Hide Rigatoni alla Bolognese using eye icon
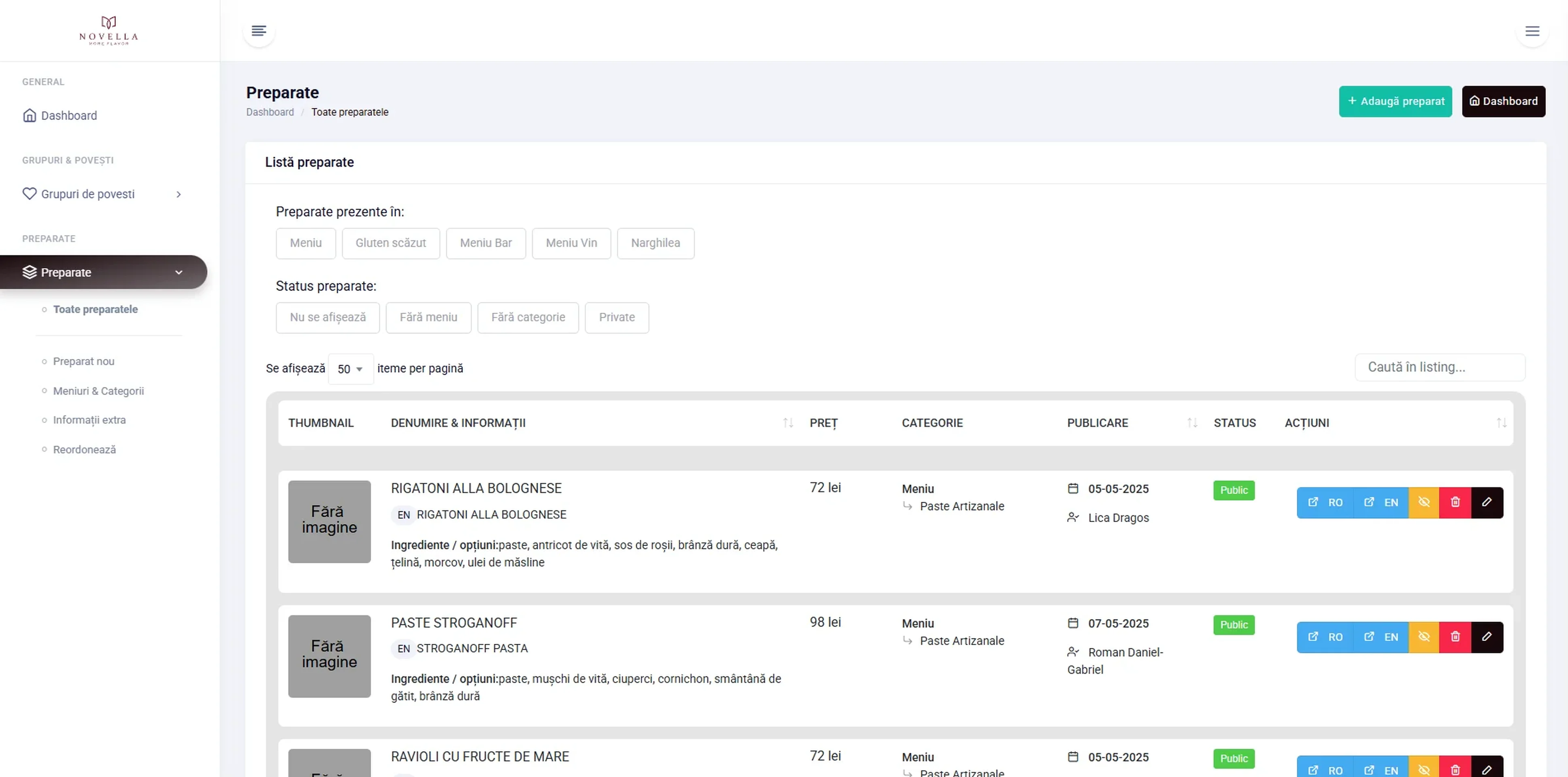 [x=1424, y=503]
